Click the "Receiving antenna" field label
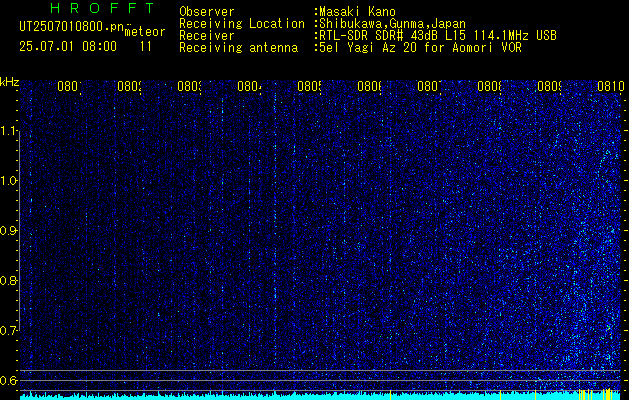 (239, 48)
